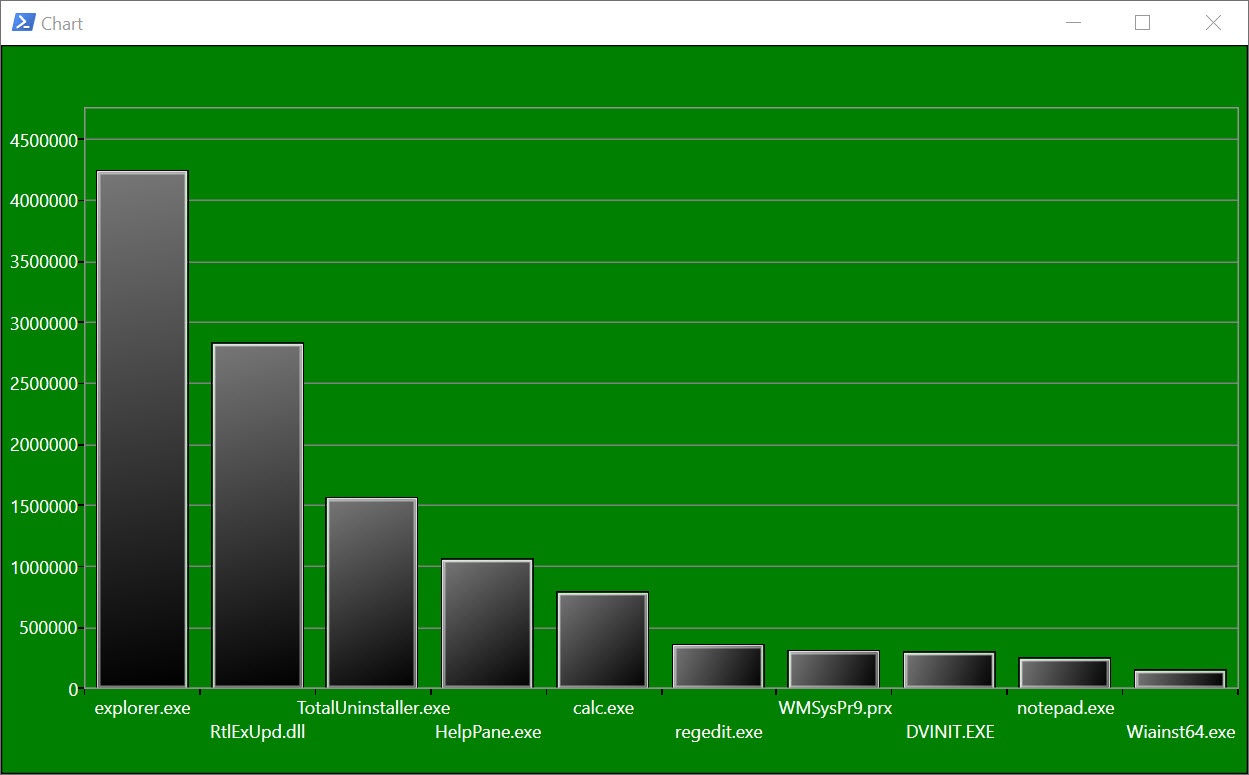Click the 3500000 y-axis value

(x=43, y=262)
